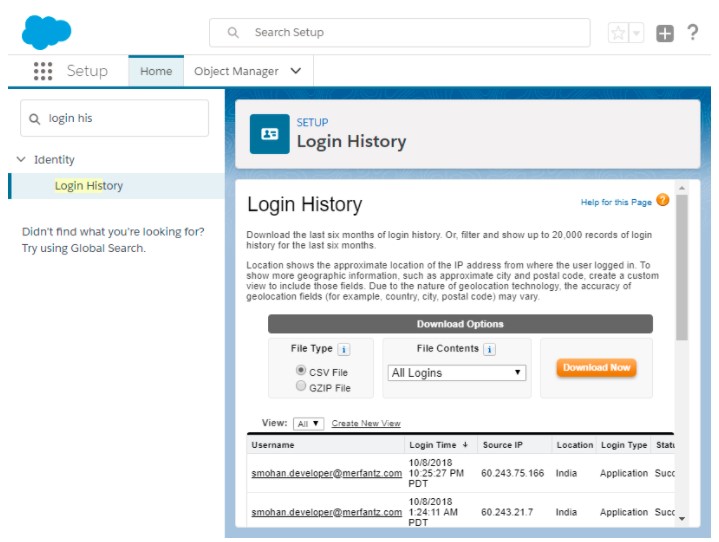Click the Search Setup magnifier icon

click(233, 33)
